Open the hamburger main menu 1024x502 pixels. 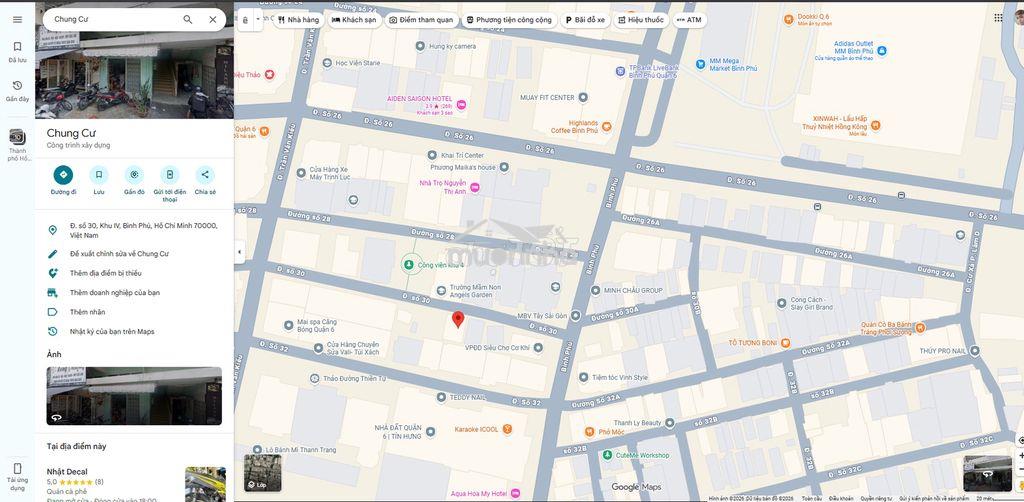pos(18,20)
